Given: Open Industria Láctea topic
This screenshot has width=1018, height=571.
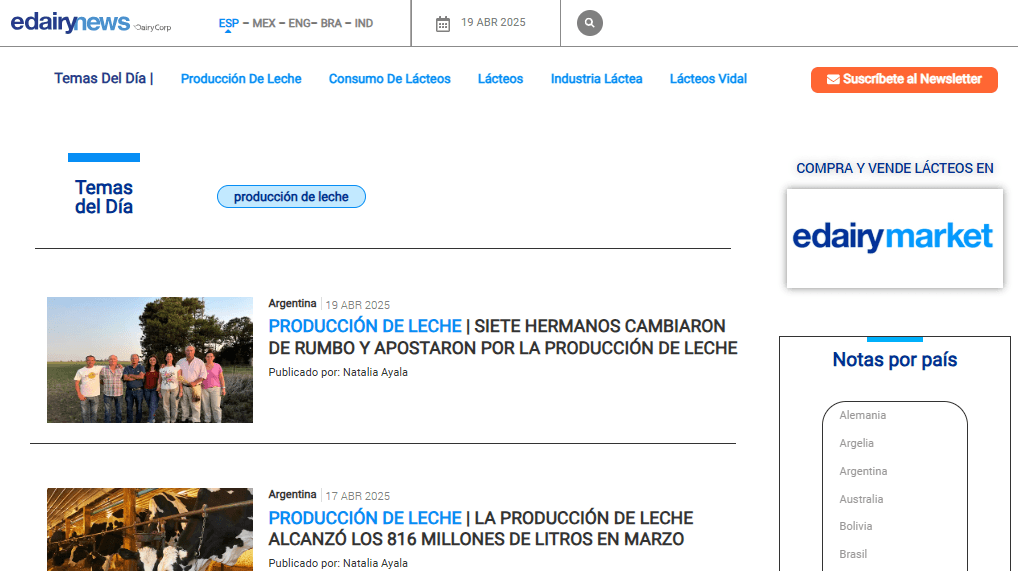Looking at the screenshot, I should pyautogui.click(x=597, y=79).
